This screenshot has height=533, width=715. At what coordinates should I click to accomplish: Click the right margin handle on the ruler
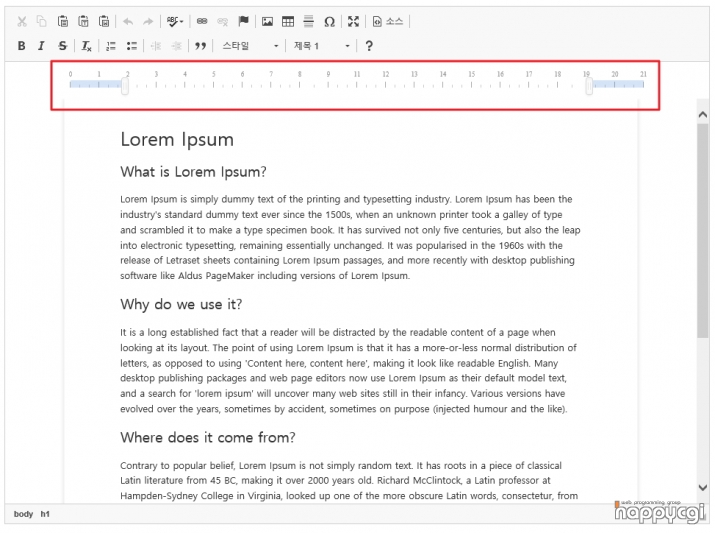coord(589,86)
